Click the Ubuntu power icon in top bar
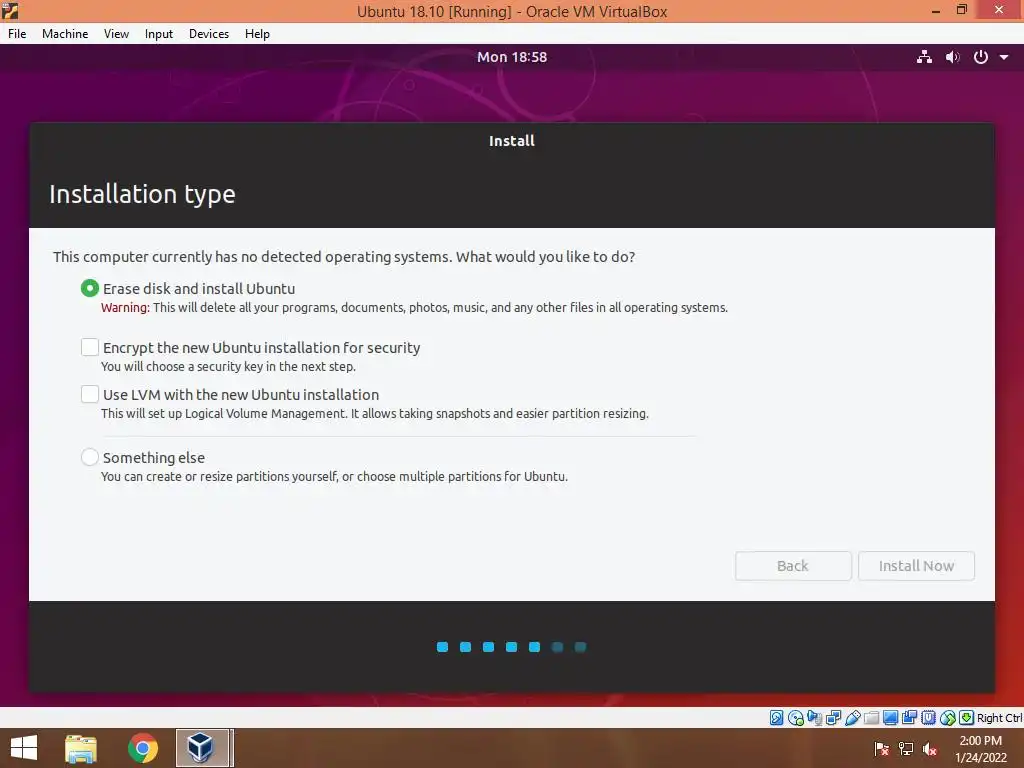Viewport: 1024px width, 768px height. click(x=981, y=57)
